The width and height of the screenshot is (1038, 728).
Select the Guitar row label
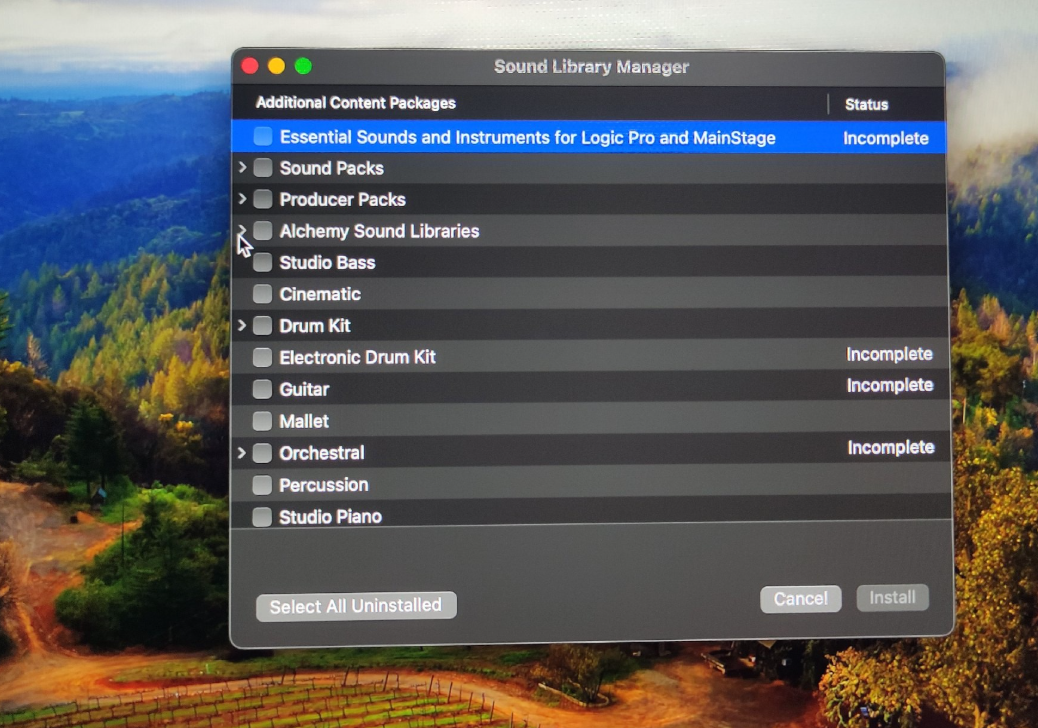[x=305, y=389]
